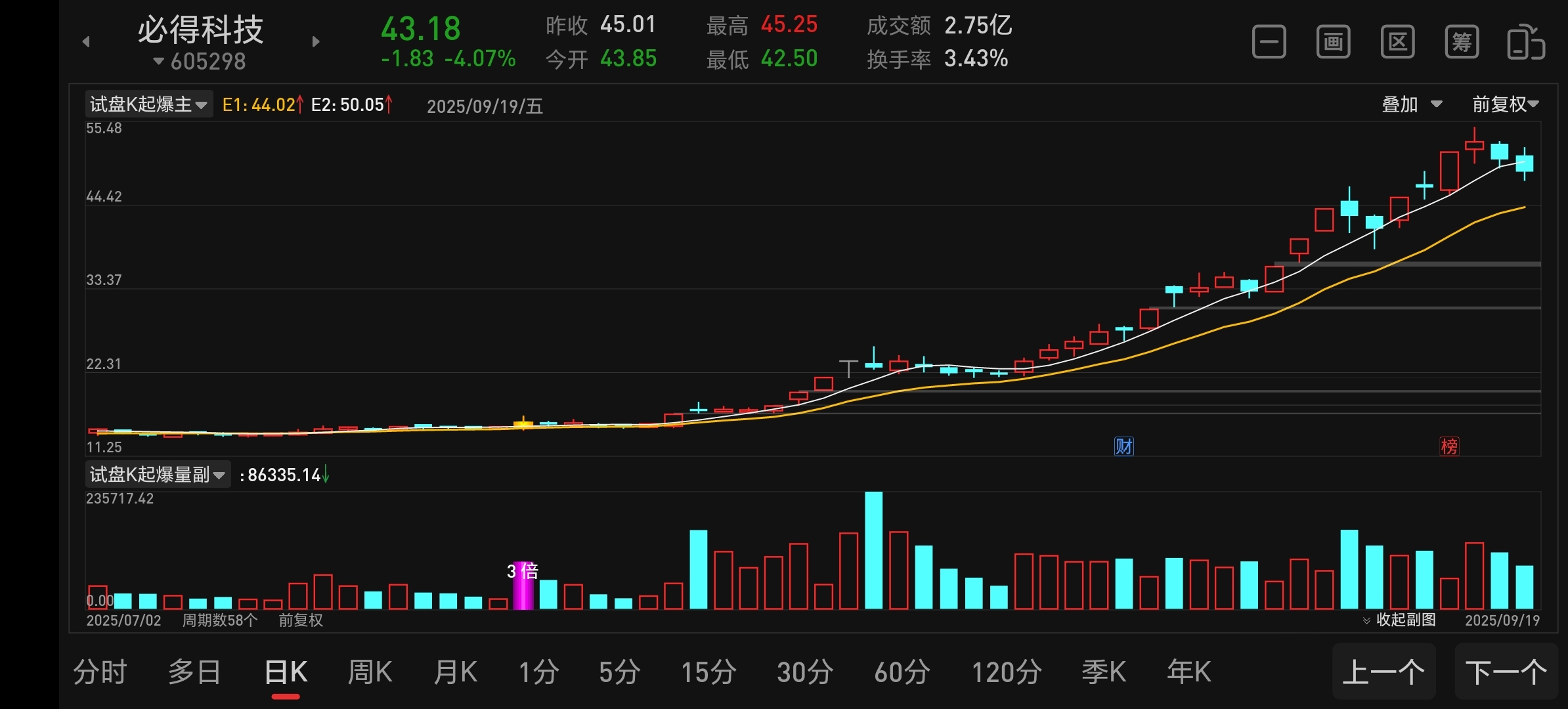Select the 60分 period tab
The width and height of the screenshot is (1568, 709).
coord(902,672)
